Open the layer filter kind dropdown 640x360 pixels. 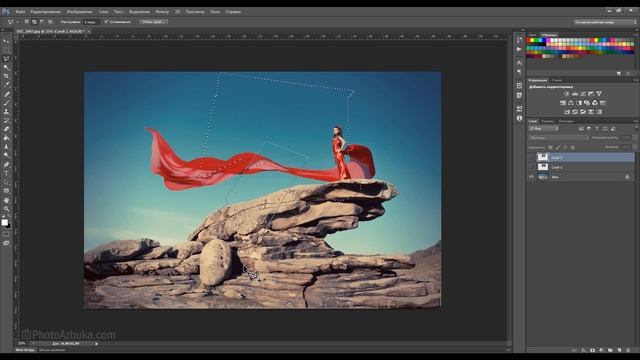pyautogui.click(x=544, y=129)
